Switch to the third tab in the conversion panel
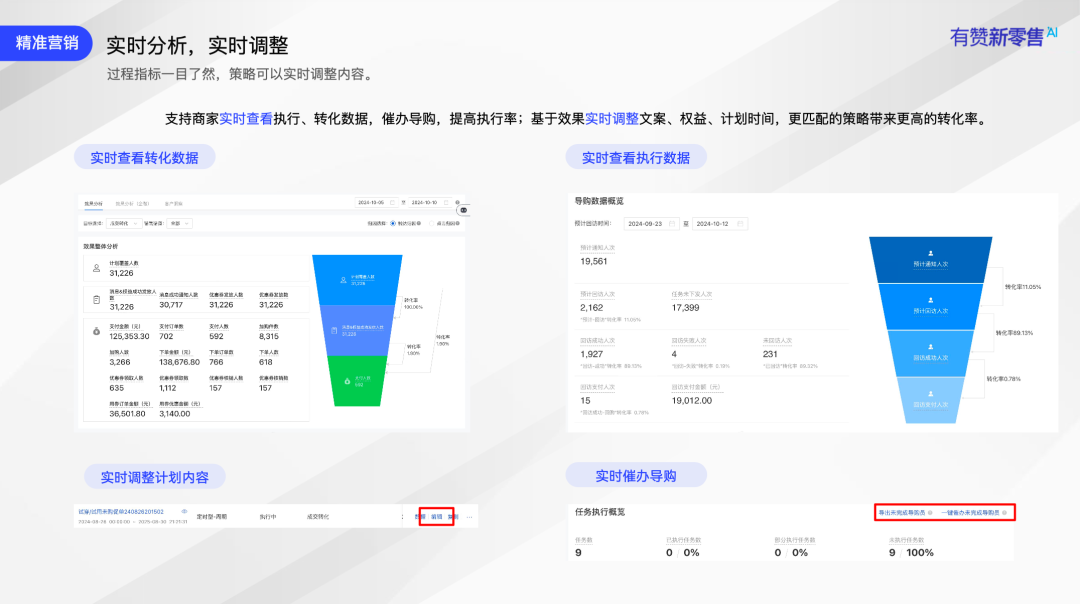 pyautogui.click(x=174, y=204)
